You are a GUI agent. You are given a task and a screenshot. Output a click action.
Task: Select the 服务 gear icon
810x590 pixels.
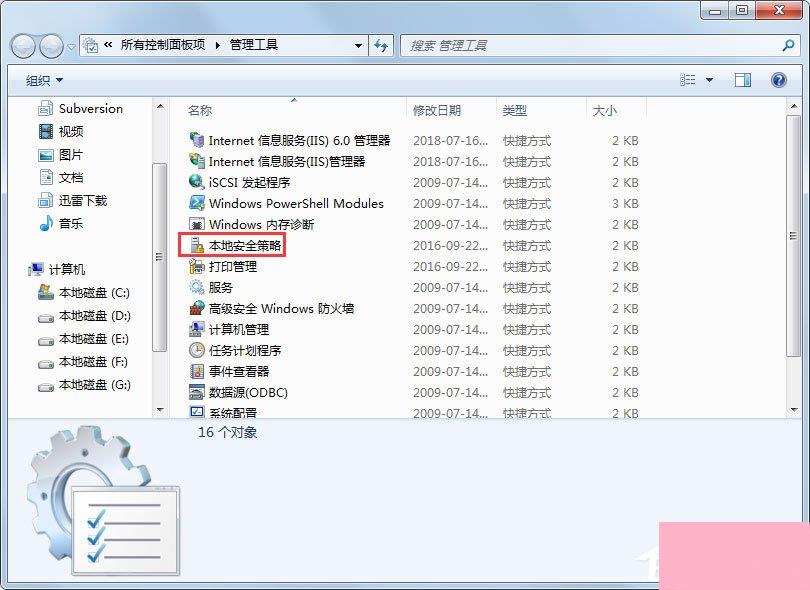(x=196, y=287)
